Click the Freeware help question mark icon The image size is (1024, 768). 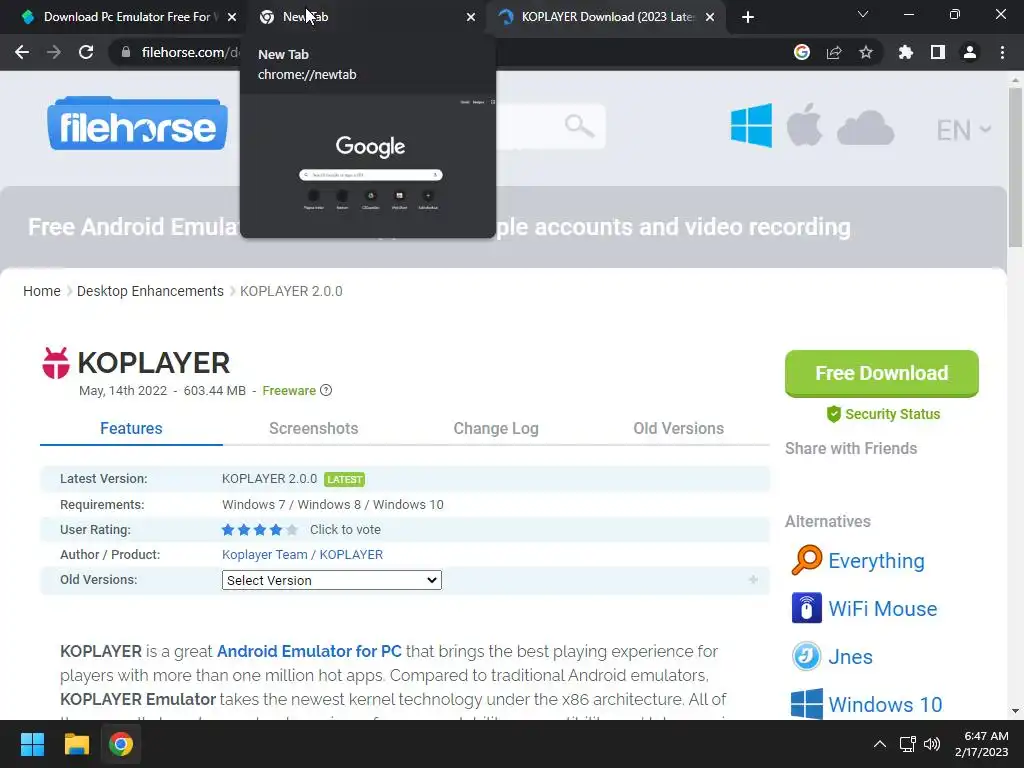tap(326, 390)
